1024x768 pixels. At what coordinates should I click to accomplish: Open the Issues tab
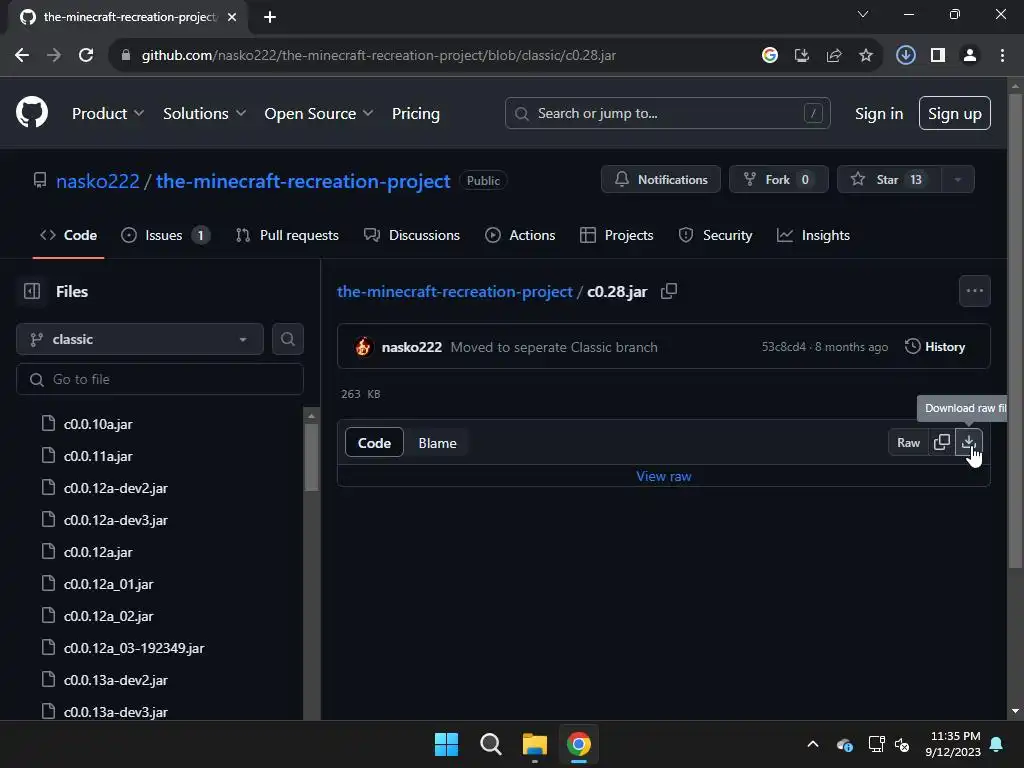165,235
